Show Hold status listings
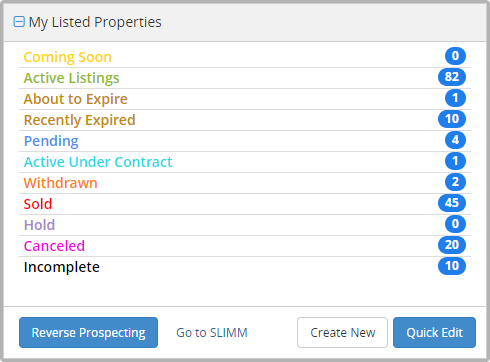Image resolution: width=490 pixels, height=362 pixels. 39,225
